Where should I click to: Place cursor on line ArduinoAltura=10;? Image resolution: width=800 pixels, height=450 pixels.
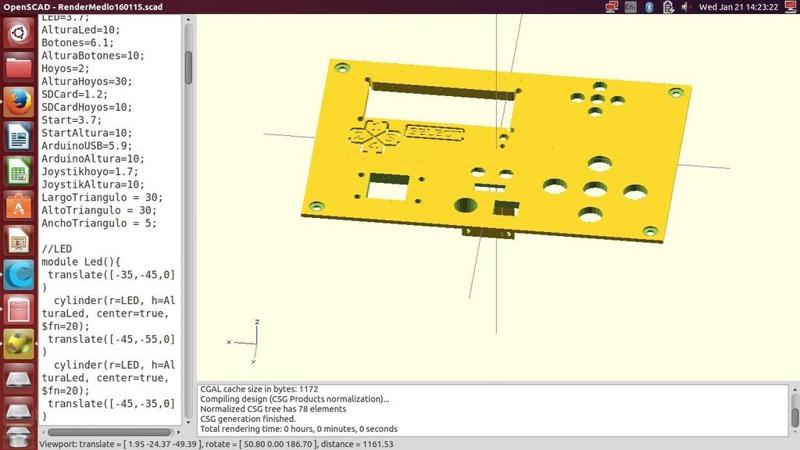[93, 159]
